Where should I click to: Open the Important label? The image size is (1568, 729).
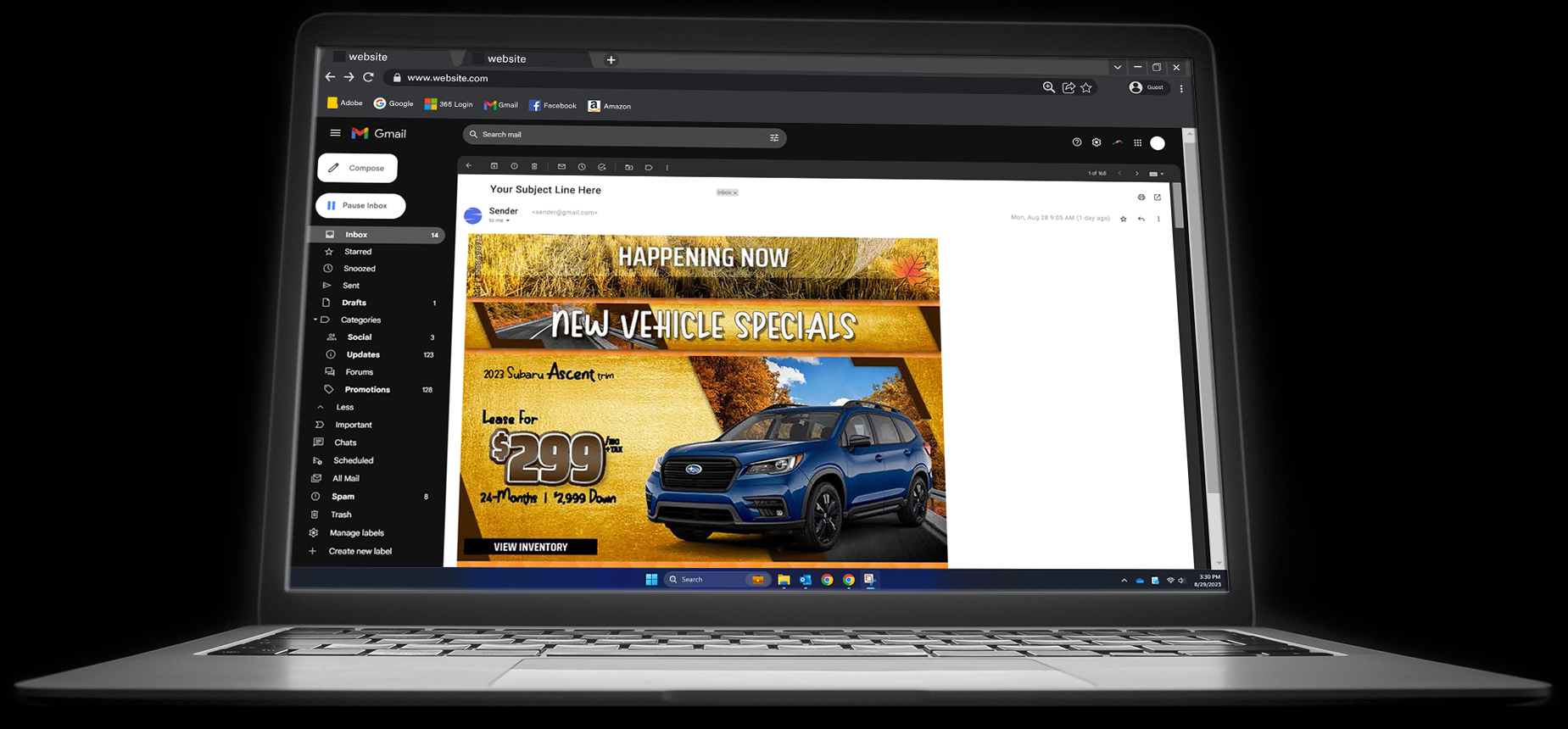tap(353, 425)
